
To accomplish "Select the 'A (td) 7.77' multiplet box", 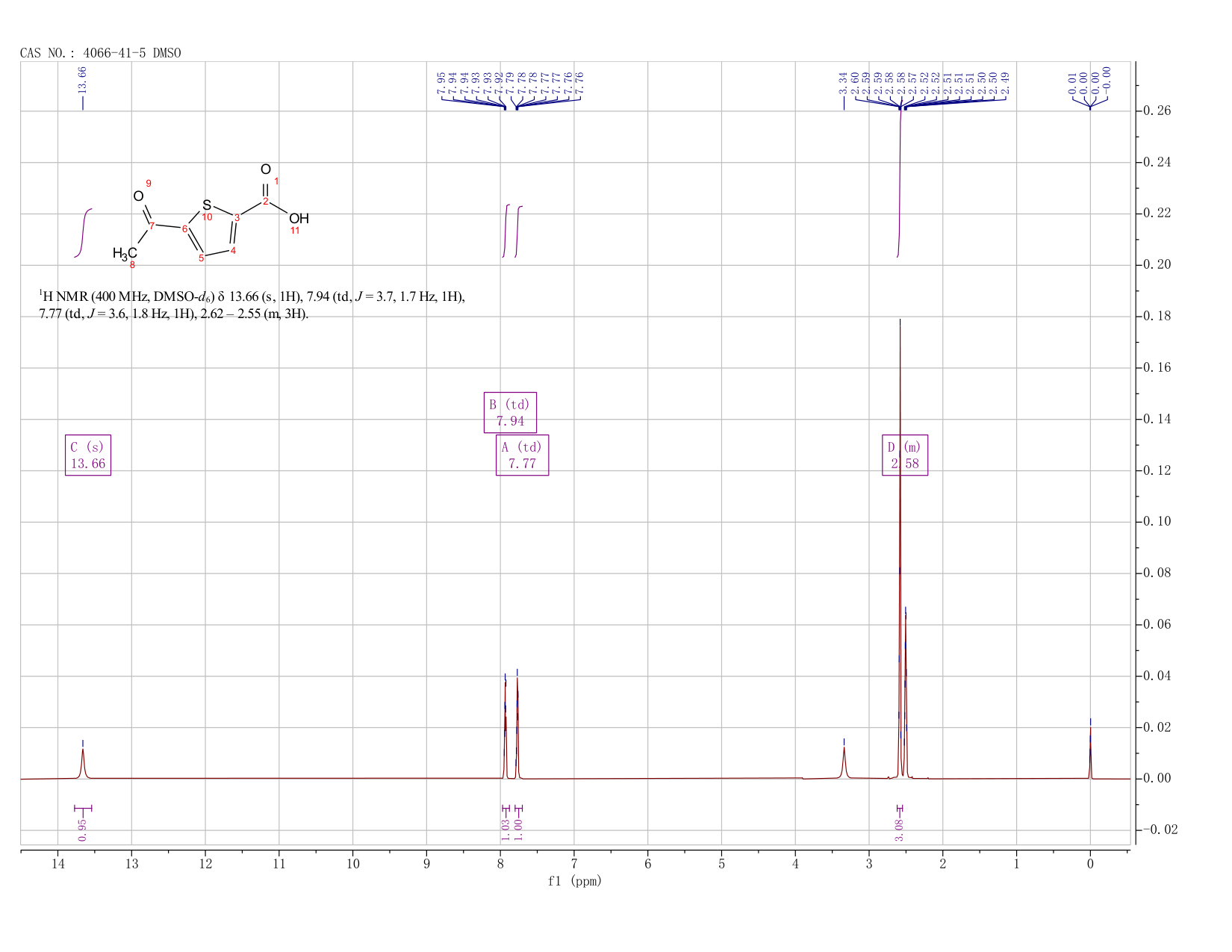I will coord(522,455).
